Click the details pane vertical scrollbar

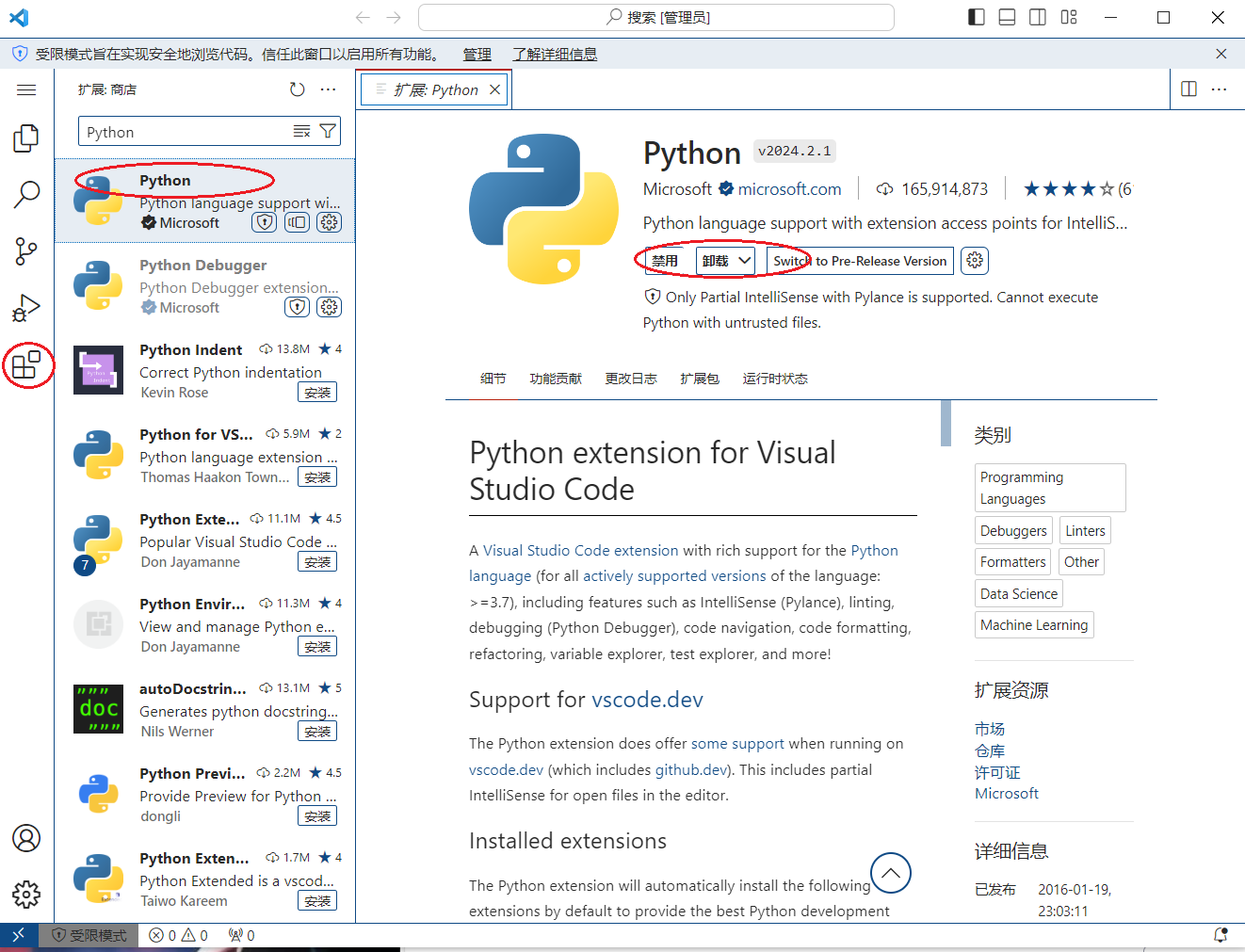946,423
